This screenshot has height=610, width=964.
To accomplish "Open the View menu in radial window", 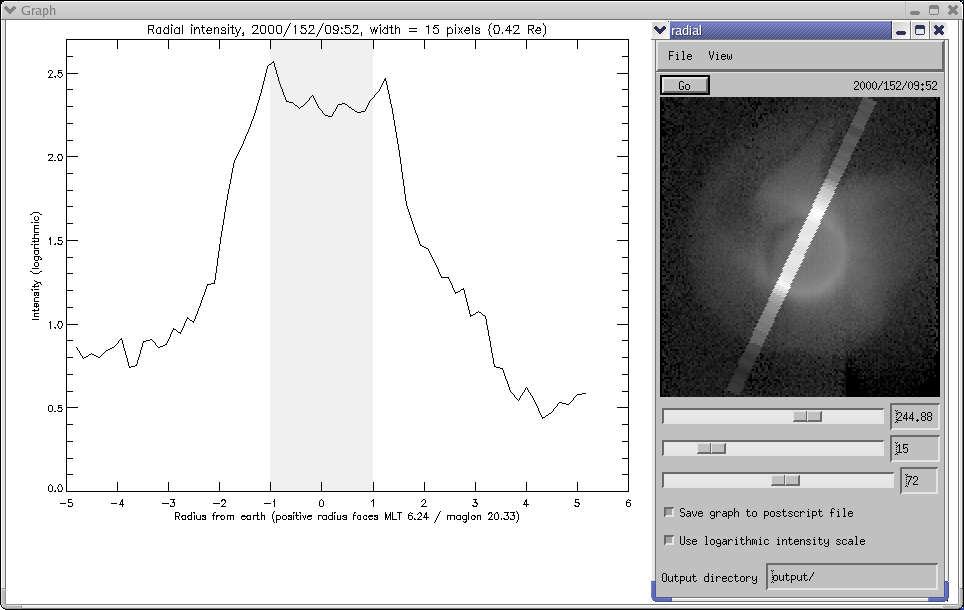I will [720, 56].
